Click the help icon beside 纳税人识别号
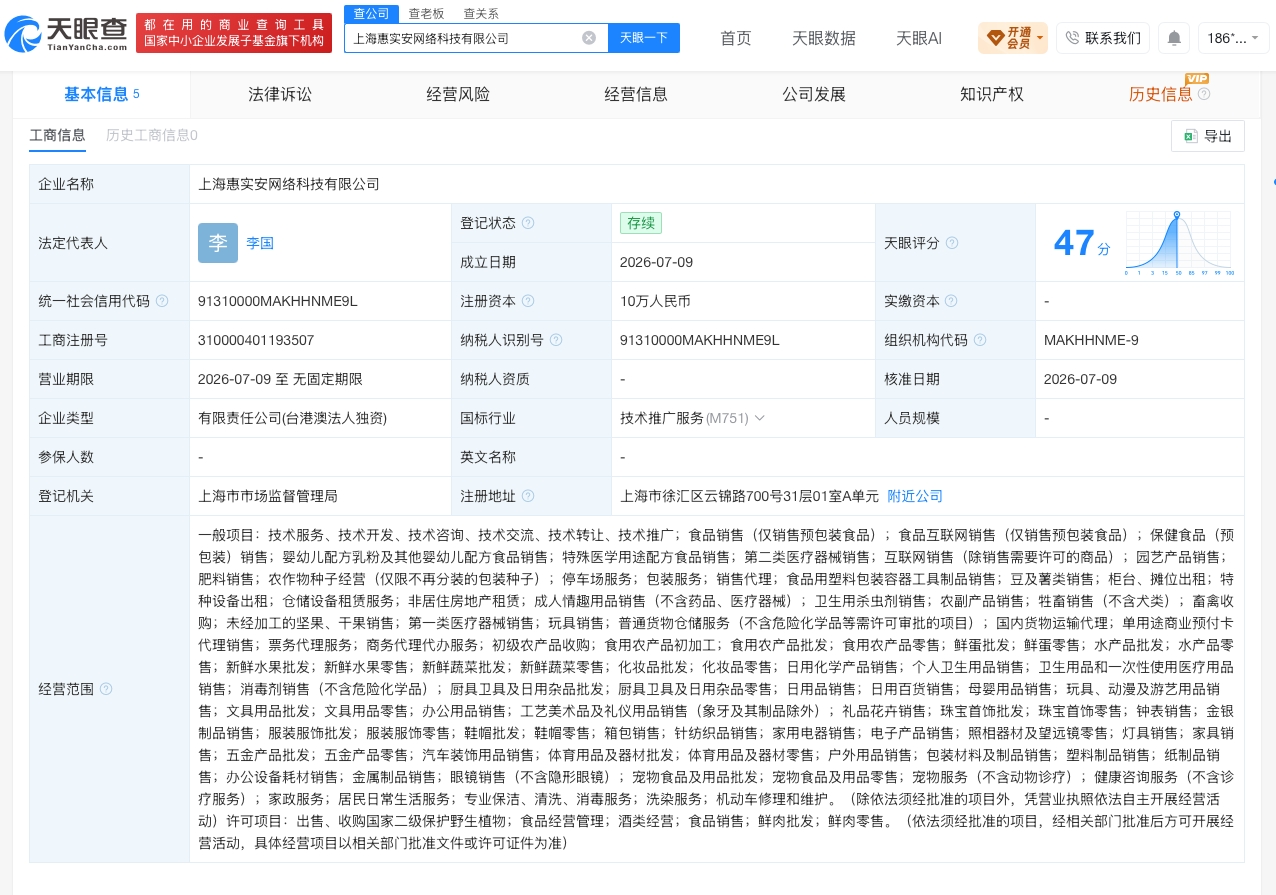Image resolution: width=1276 pixels, height=895 pixels. (x=556, y=340)
